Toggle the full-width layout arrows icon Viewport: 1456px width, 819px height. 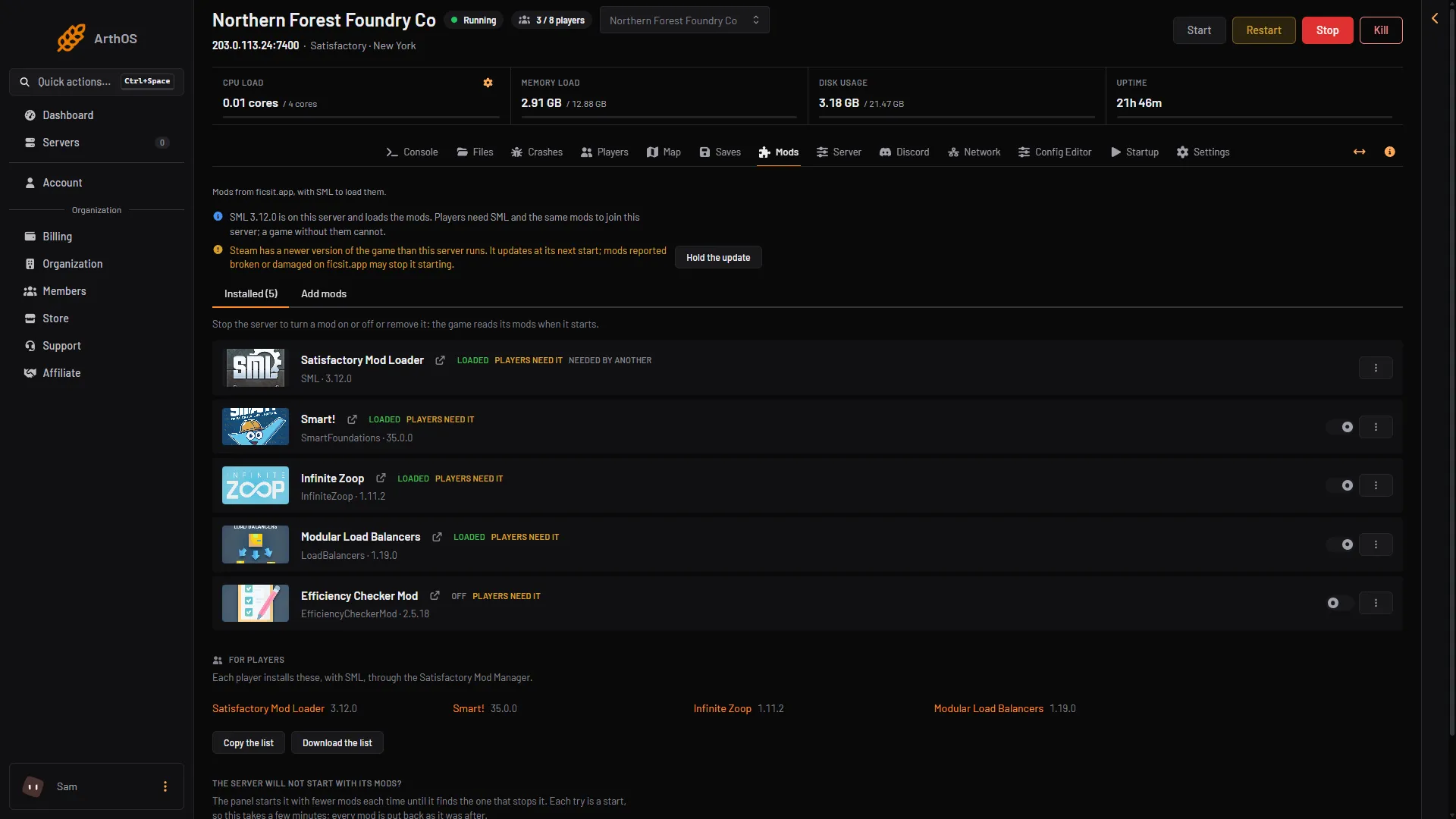coord(1359,152)
